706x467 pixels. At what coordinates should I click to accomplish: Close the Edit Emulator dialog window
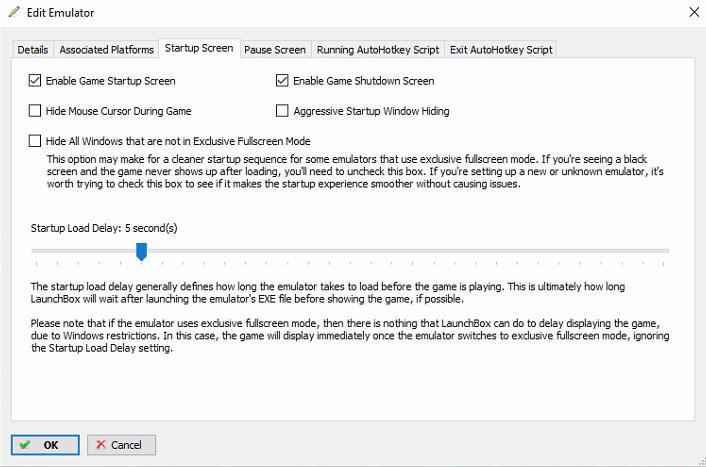pyautogui.click(x=694, y=12)
